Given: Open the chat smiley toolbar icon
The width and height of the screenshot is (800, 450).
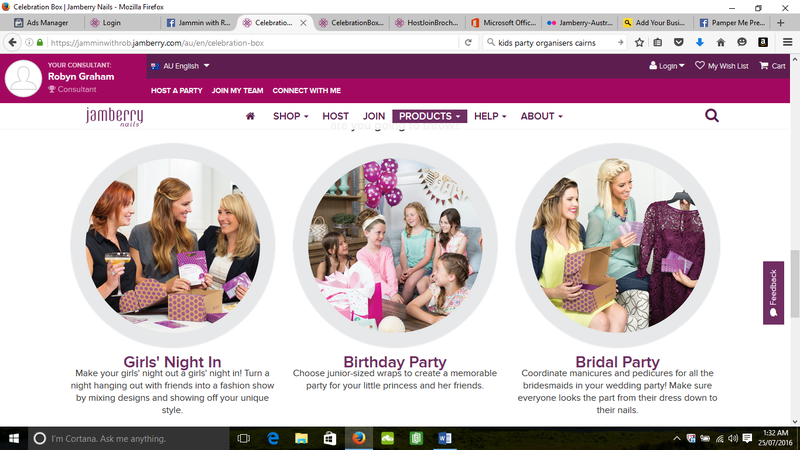Looking at the screenshot, I should [x=742, y=42].
